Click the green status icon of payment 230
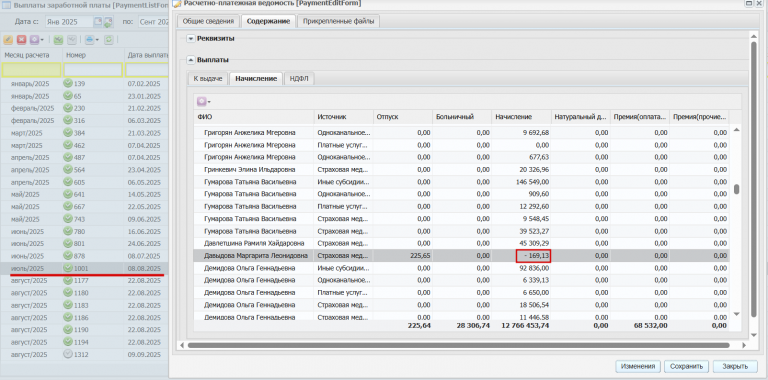 pyautogui.click(x=68, y=108)
